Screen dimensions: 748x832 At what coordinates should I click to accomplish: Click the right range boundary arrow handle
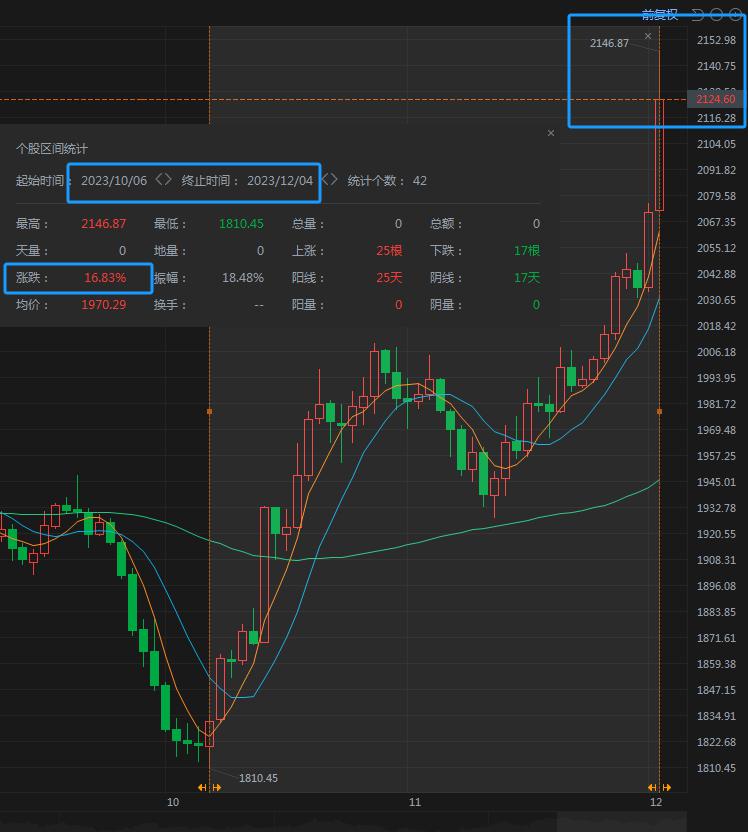(659, 788)
